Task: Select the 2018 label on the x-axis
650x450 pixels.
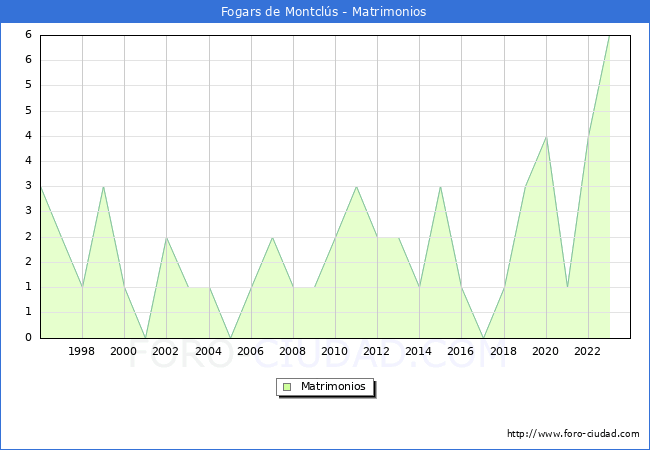Action: (503, 351)
